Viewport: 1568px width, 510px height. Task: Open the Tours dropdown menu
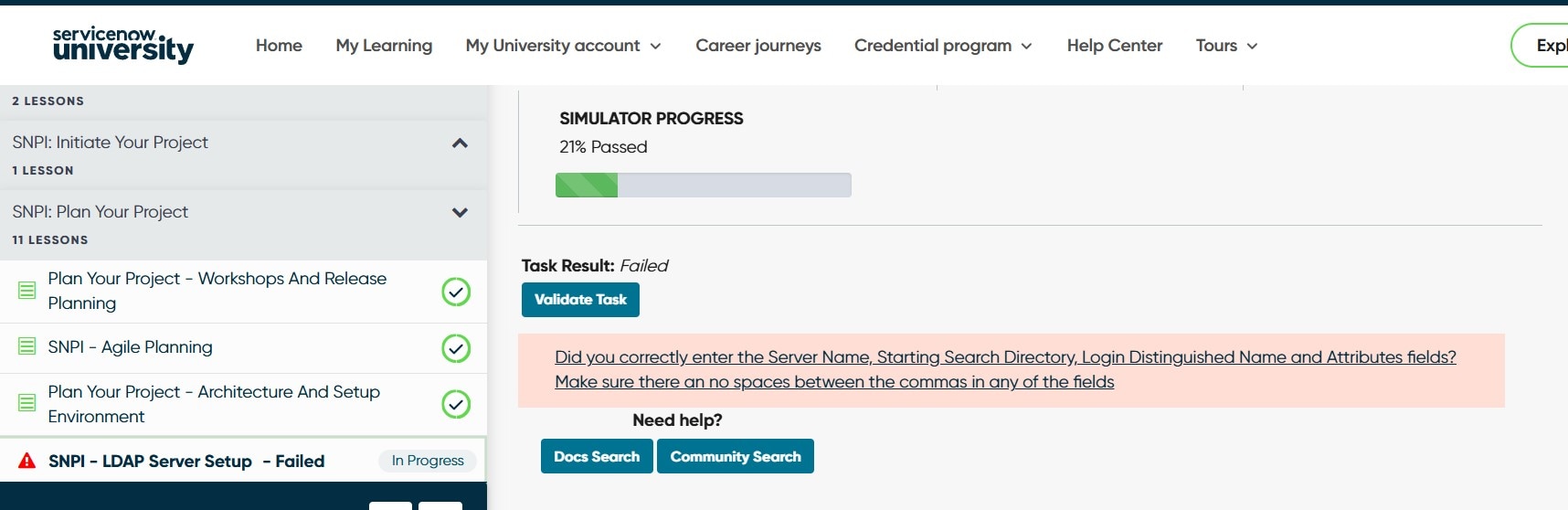[x=1227, y=46]
